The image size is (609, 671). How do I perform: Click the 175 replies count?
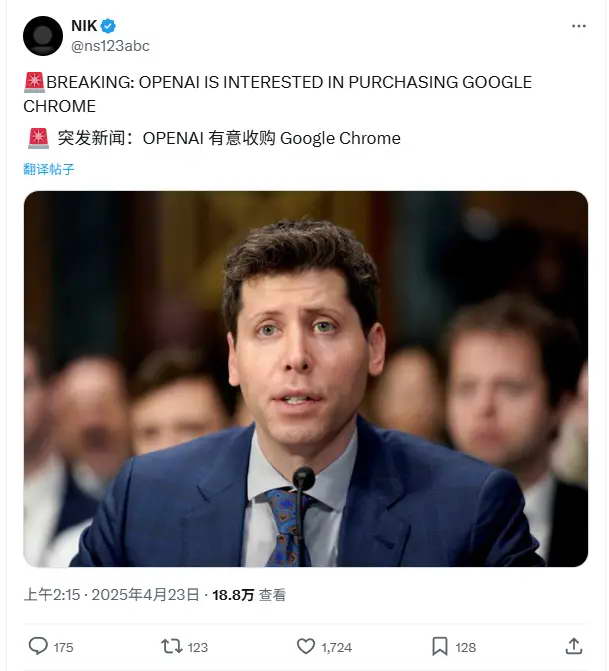point(63,647)
